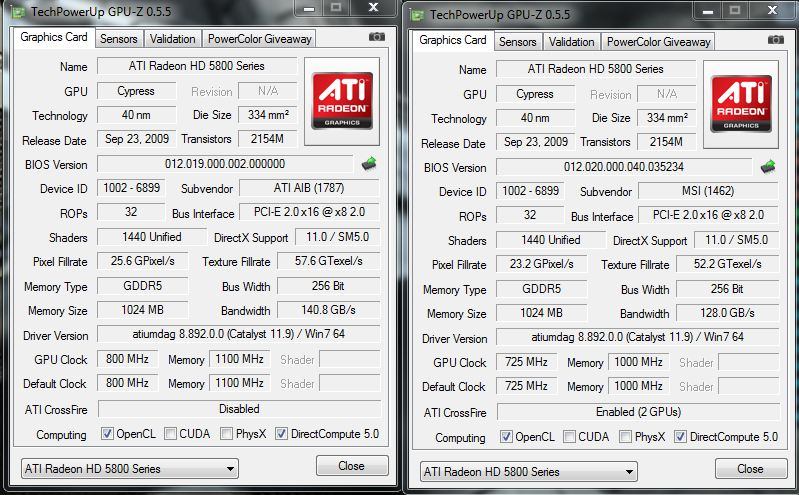Open PowerColor Giveaway tab in right window
This screenshot has width=799, height=495.
point(658,42)
